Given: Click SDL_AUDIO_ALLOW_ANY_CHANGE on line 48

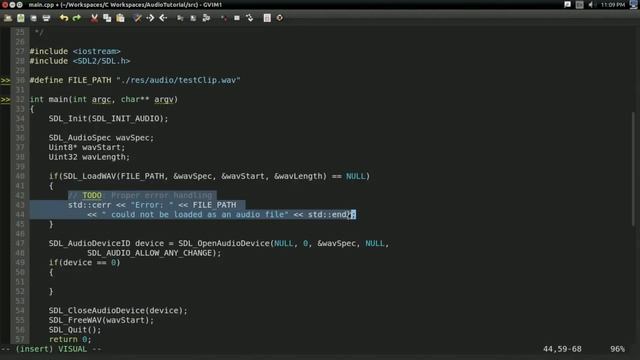Looking at the screenshot, I should 149,253.
